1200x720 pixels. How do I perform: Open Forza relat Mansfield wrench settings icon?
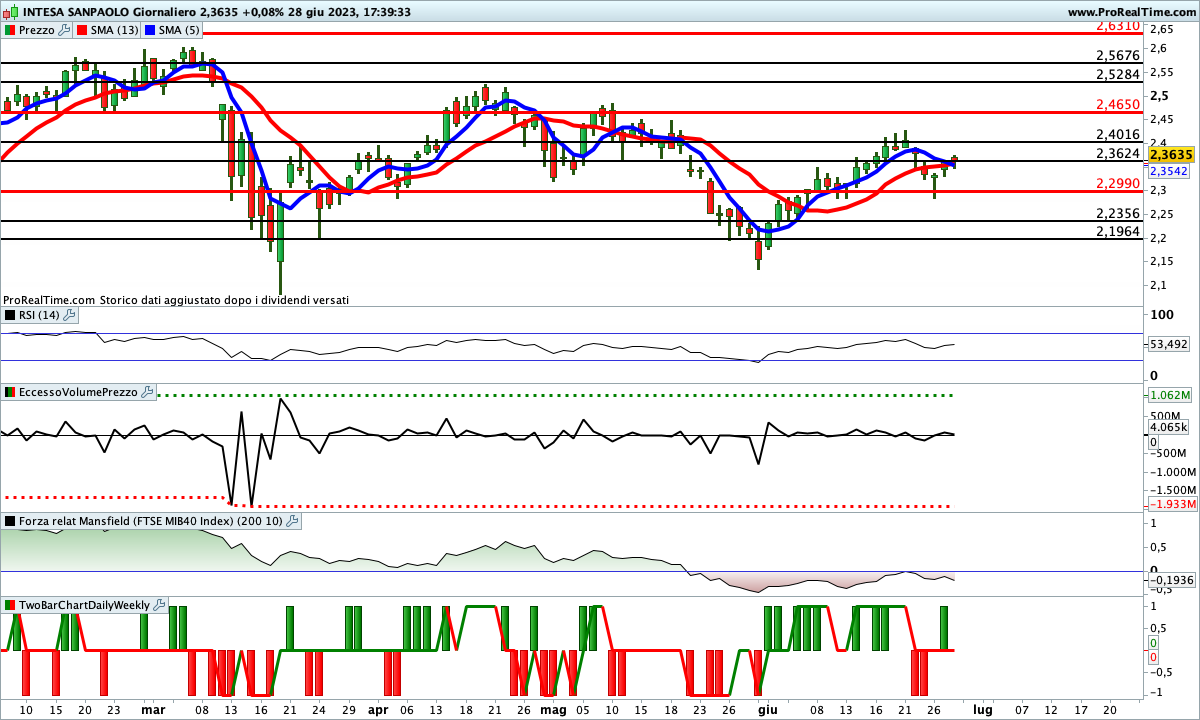[x=292, y=521]
